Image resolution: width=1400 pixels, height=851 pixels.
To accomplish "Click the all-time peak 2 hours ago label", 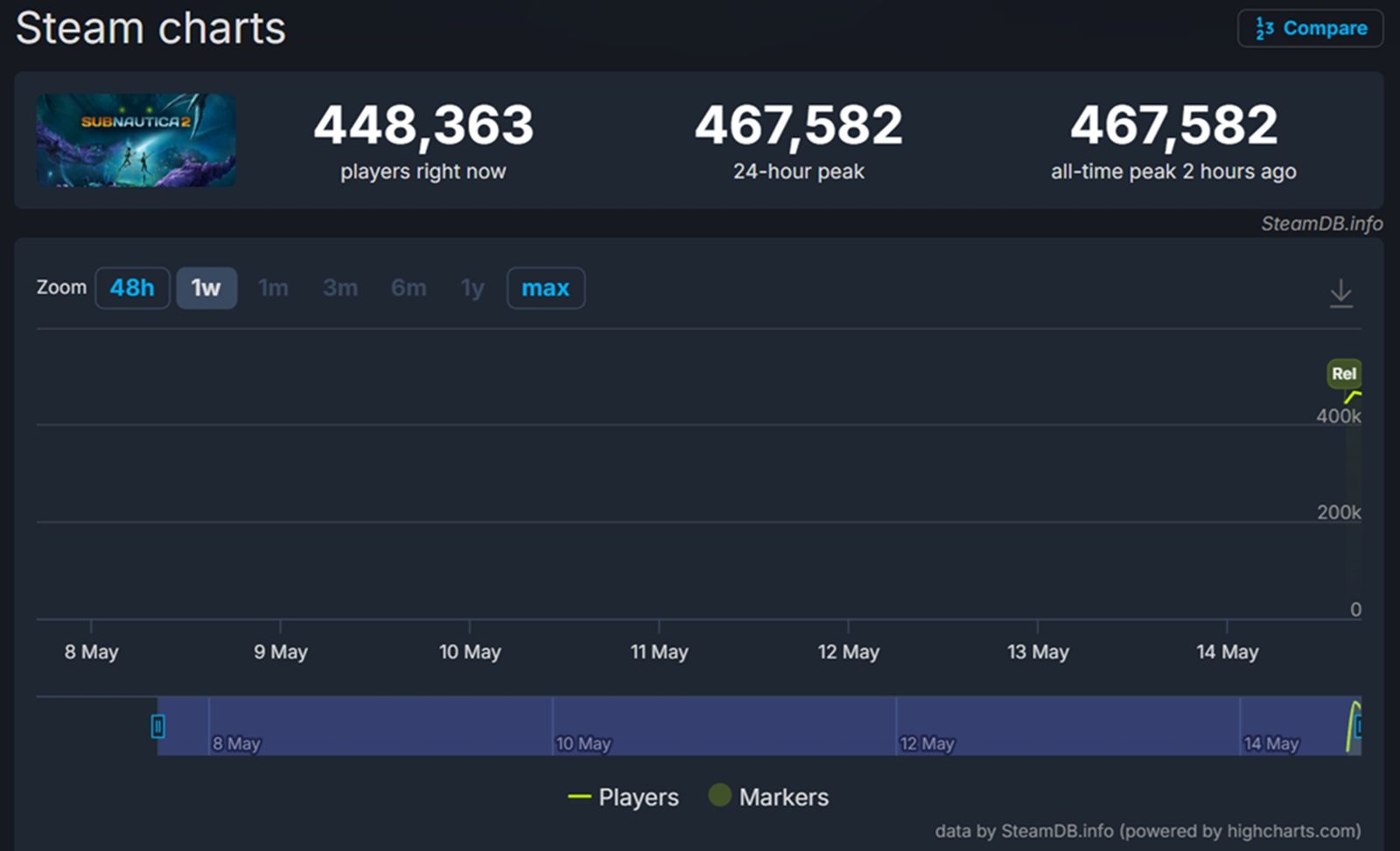I will [1173, 171].
